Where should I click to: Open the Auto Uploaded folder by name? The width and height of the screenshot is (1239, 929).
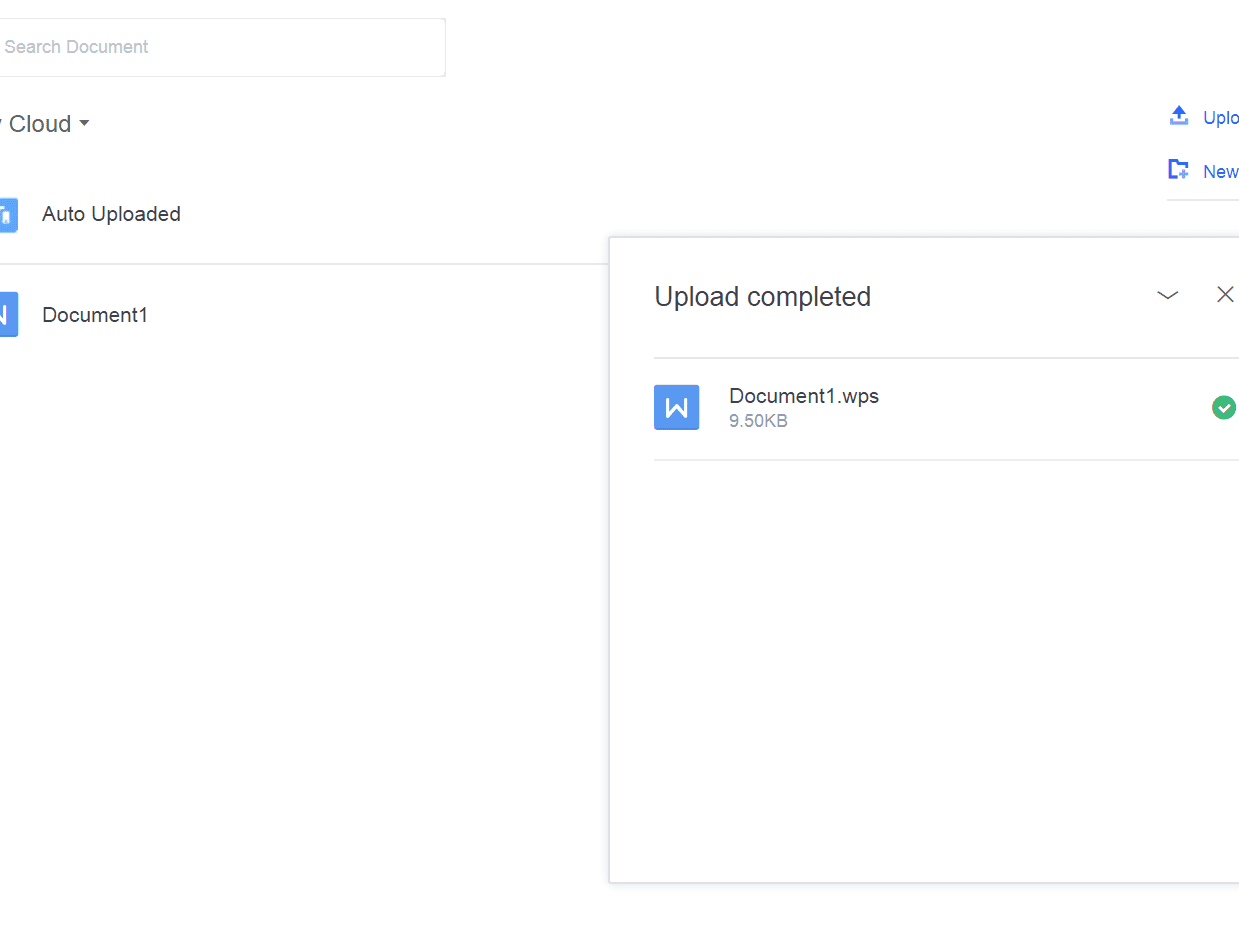pyautogui.click(x=111, y=214)
